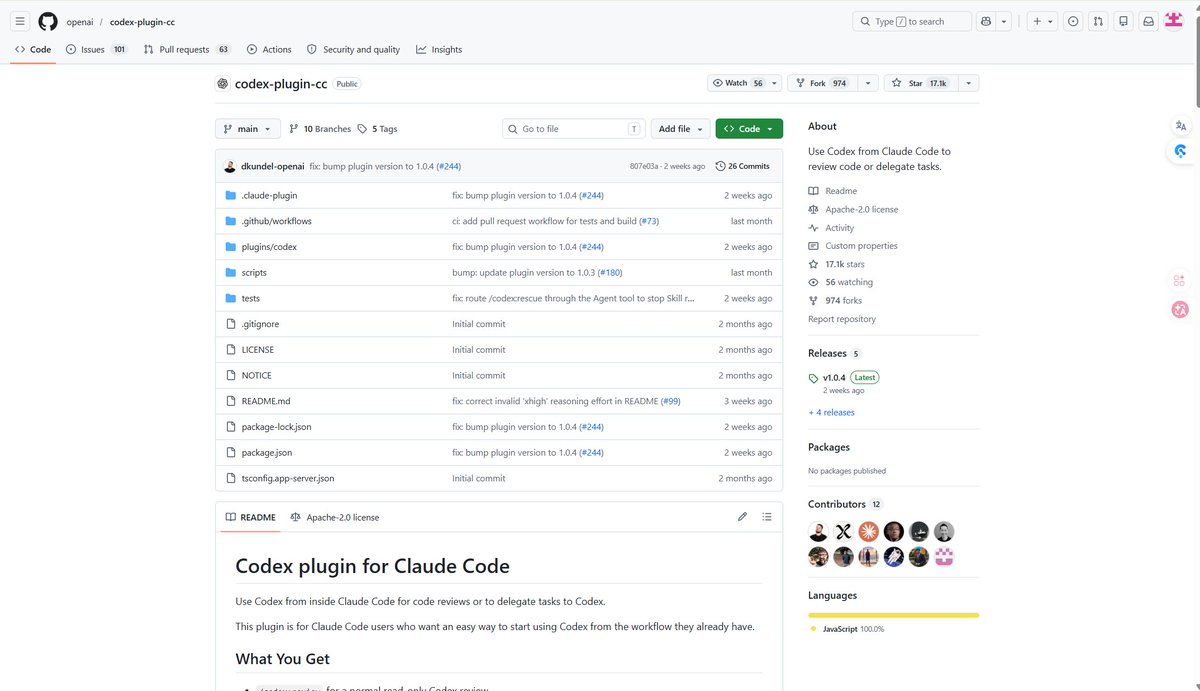Click the search bar in header
Image resolution: width=1200 pixels, height=691 pixels.
pos(912,21)
